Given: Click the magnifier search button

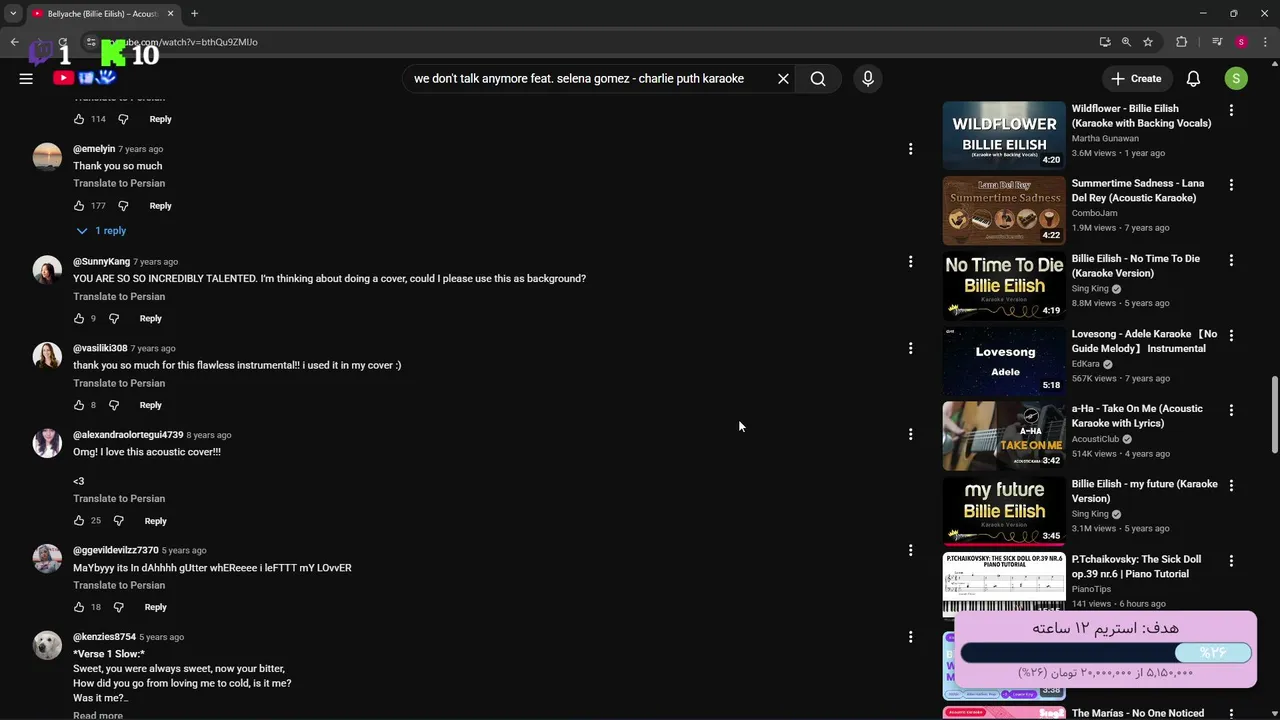Looking at the screenshot, I should click(x=818, y=78).
